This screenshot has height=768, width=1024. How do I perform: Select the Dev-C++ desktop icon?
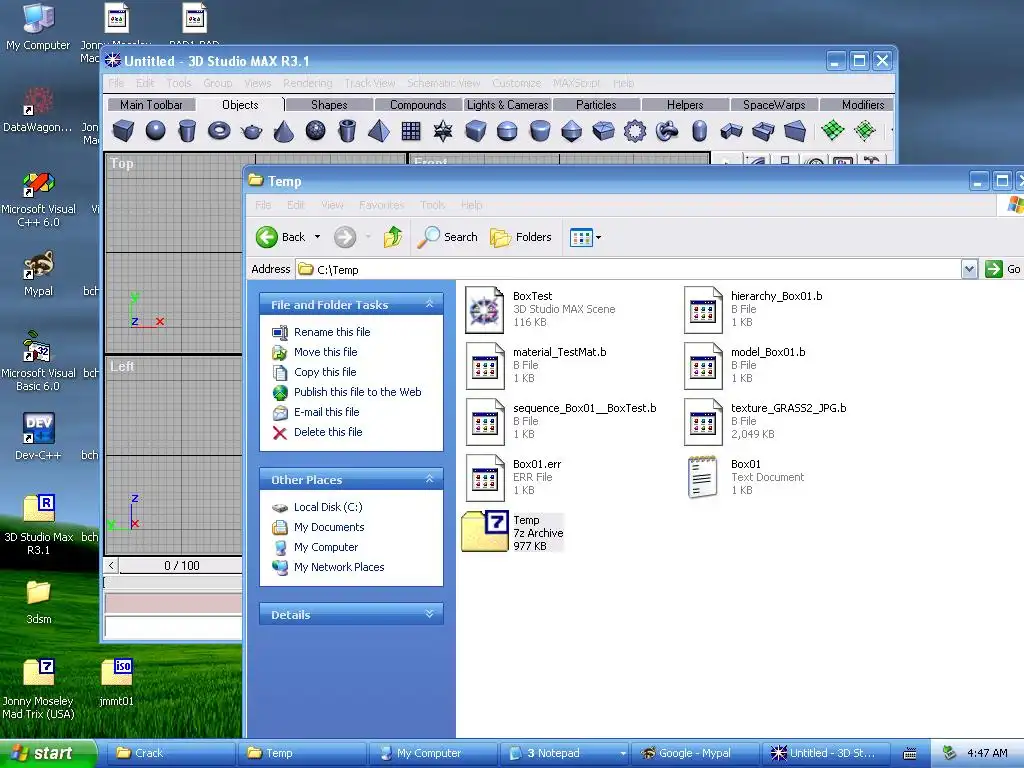(39, 436)
